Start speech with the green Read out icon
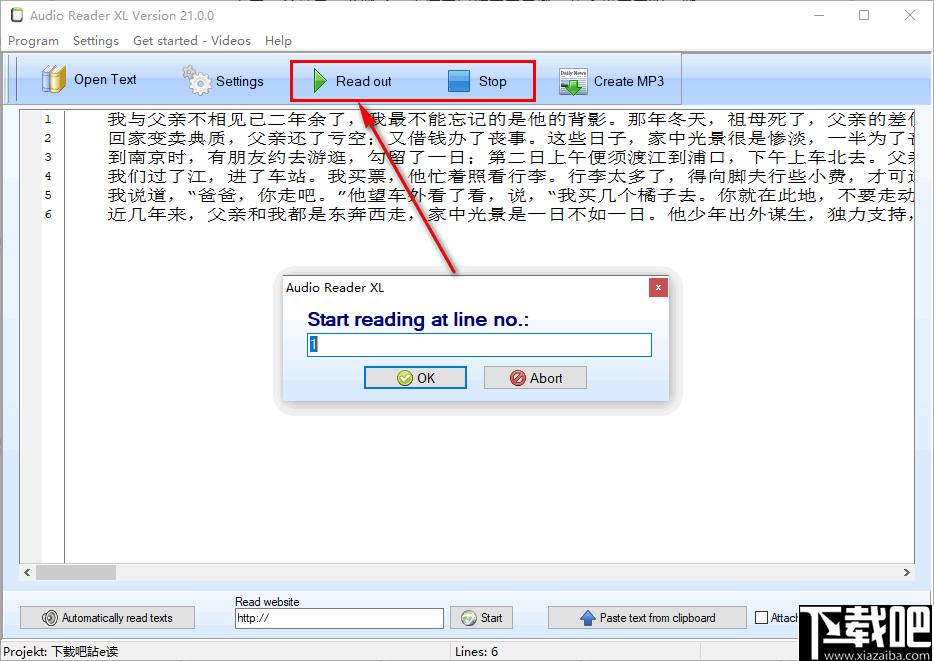Image resolution: width=934 pixels, height=661 pixels. coord(320,80)
